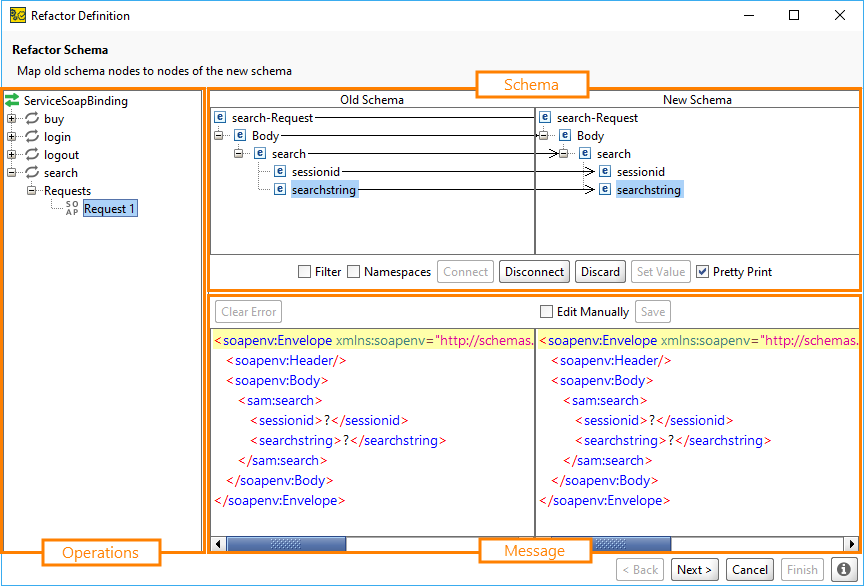This screenshot has width=864, height=586.
Task: Select the ServiceSoapBinding binding icon
Action: coord(14,100)
